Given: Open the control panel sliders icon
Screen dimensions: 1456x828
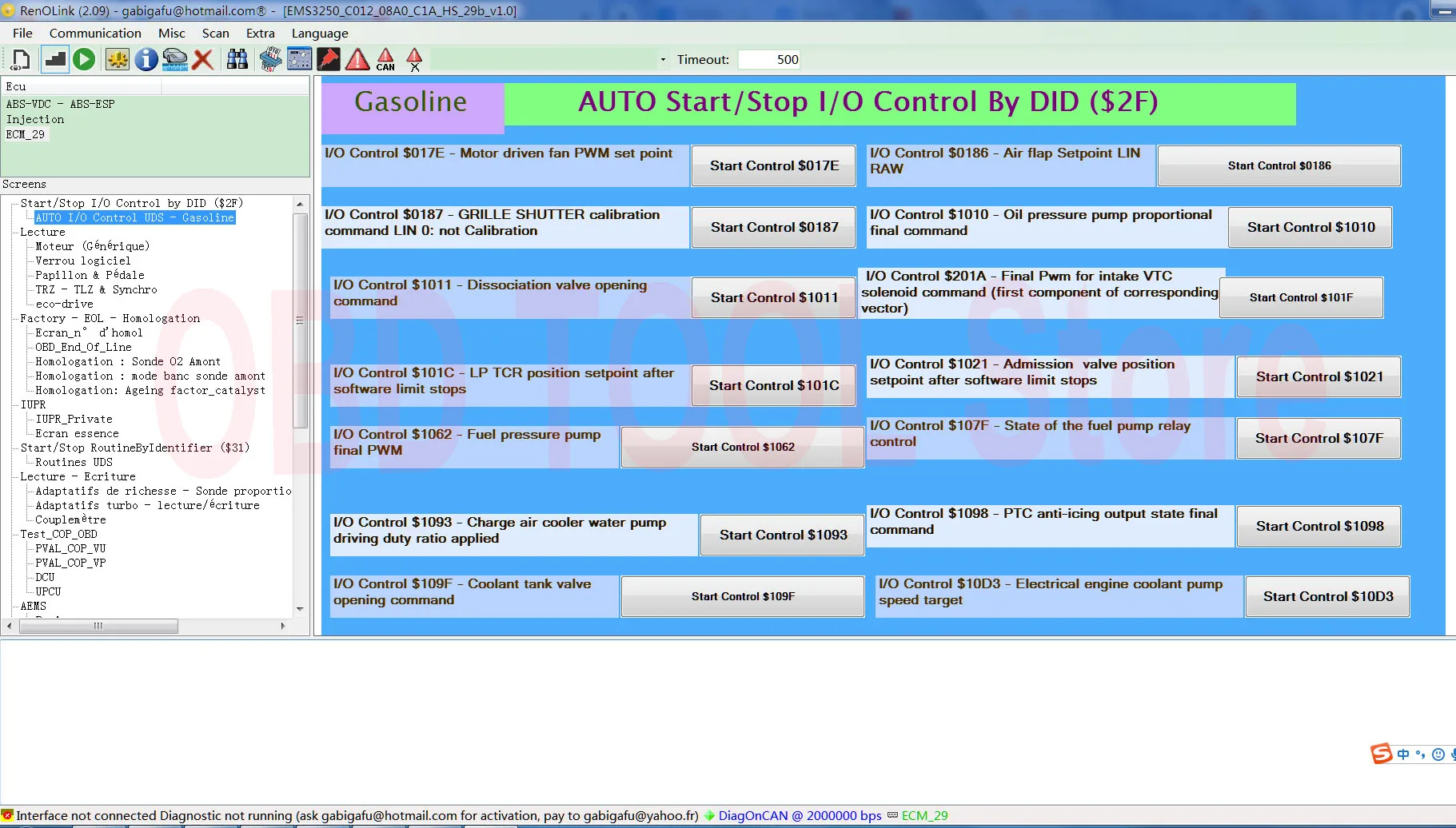Looking at the screenshot, I should [299, 59].
